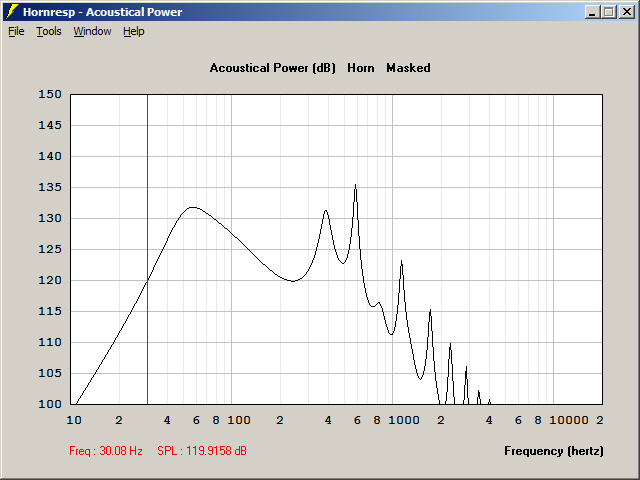Viewport: 640px width, 480px height.
Task: Click the Freq : 30.08 Hz readout
Action: pos(106,451)
